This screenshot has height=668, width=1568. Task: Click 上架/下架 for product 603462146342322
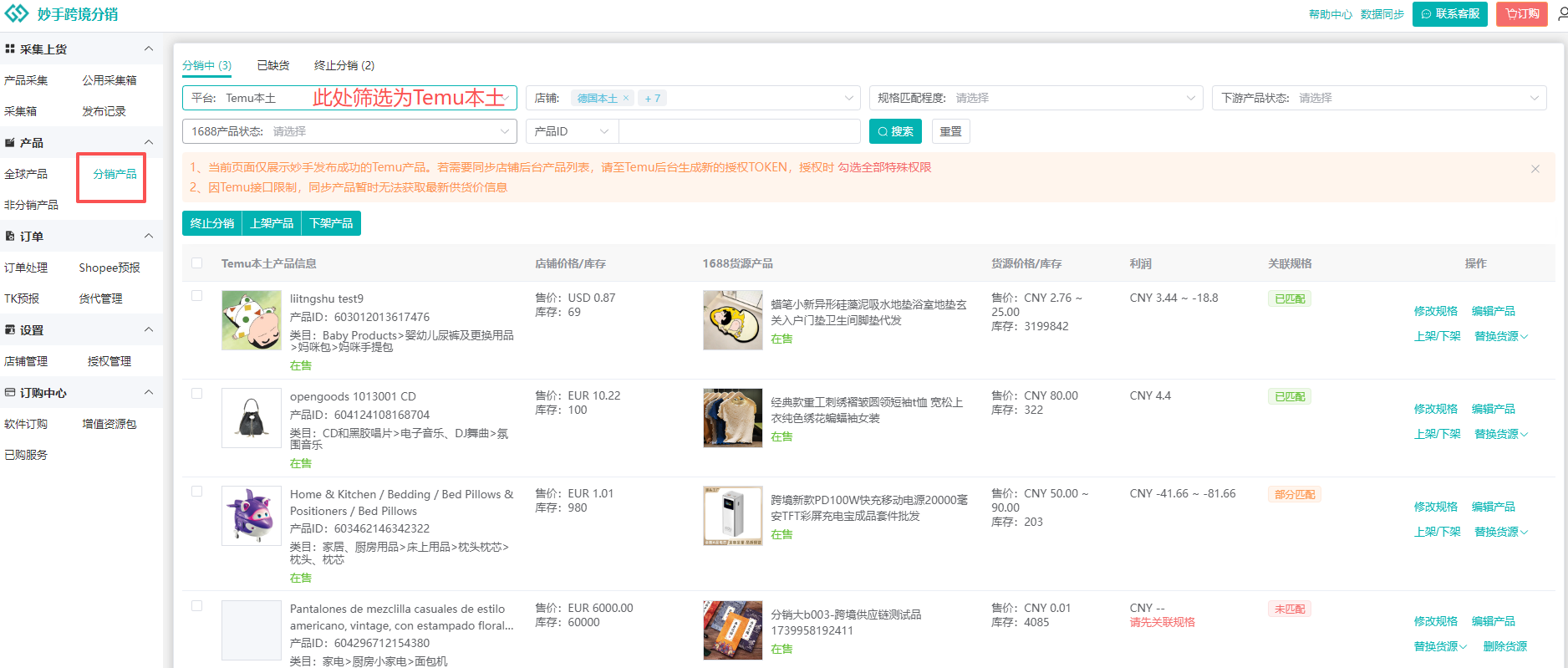1438,532
